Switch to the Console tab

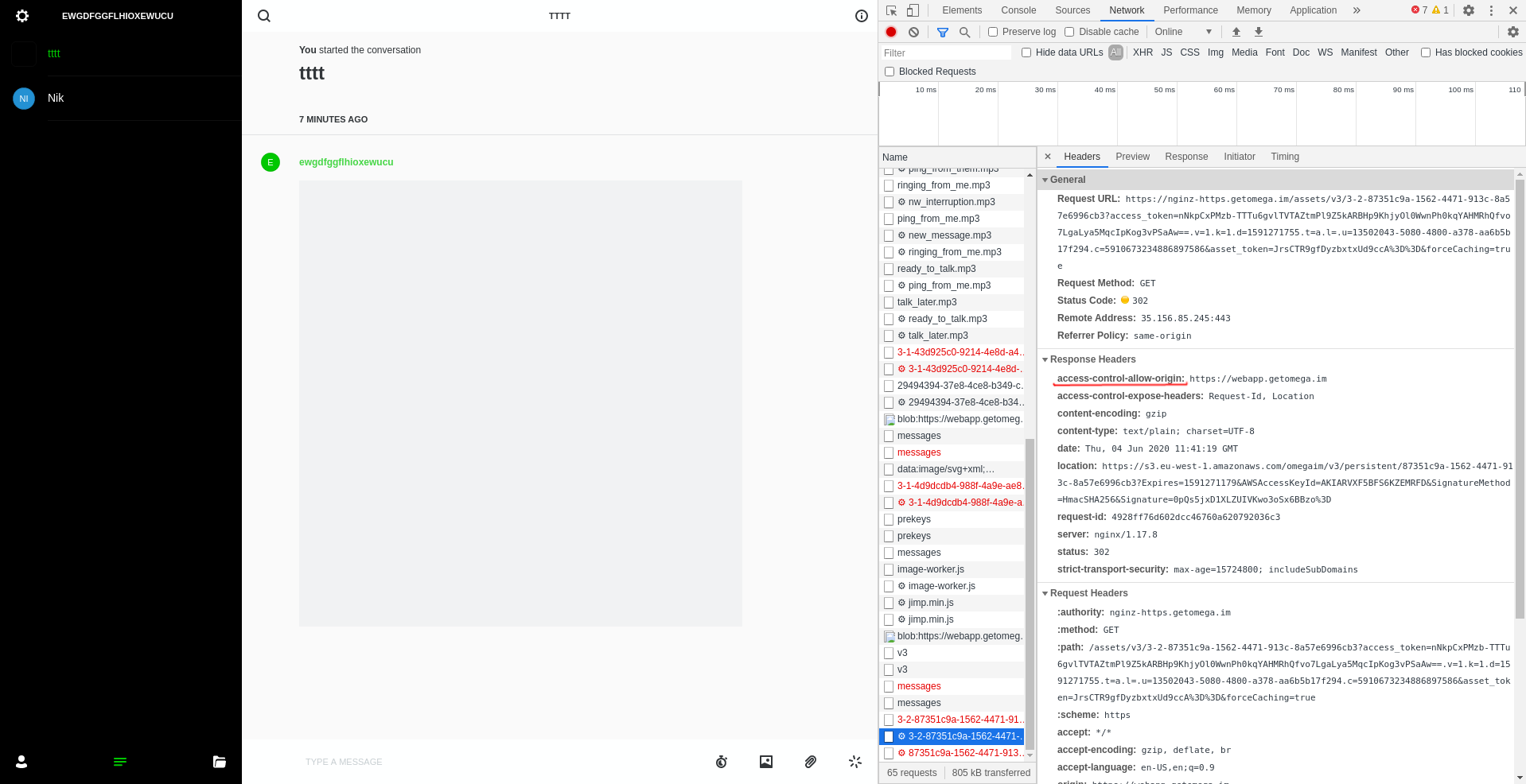pyautogui.click(x=1018, y=10)
